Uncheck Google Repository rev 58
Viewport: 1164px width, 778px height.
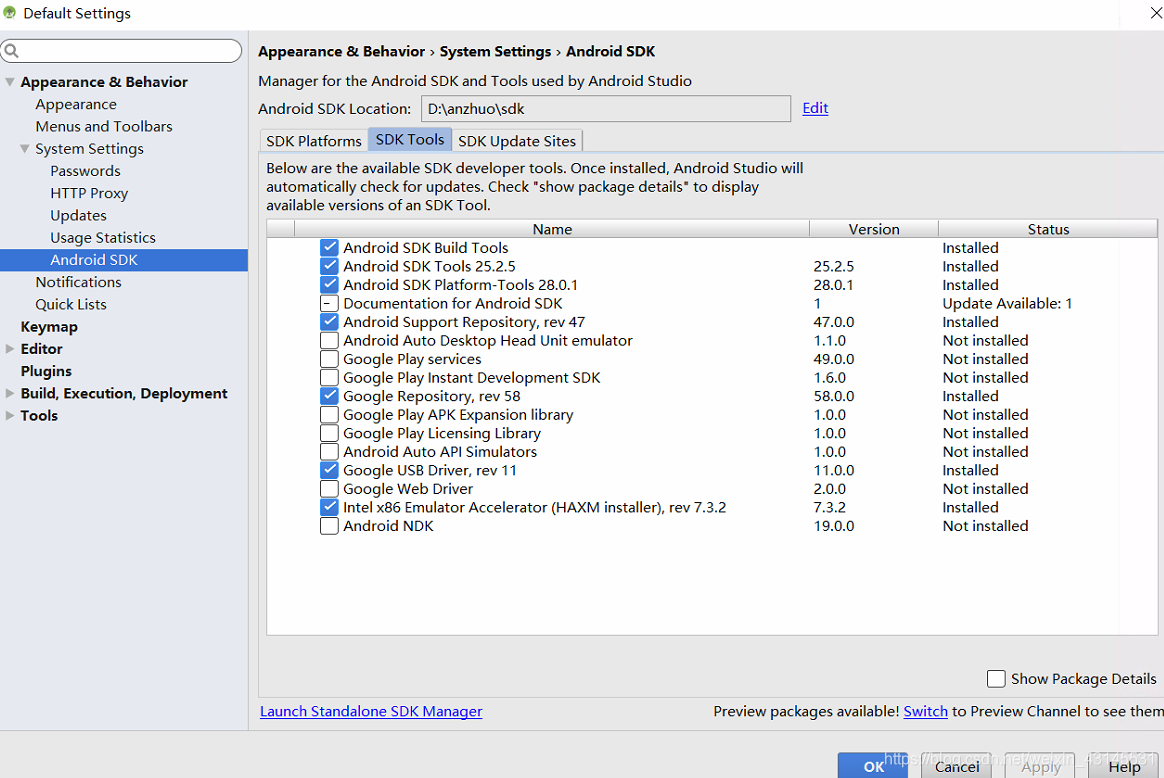tap(329, 396)
